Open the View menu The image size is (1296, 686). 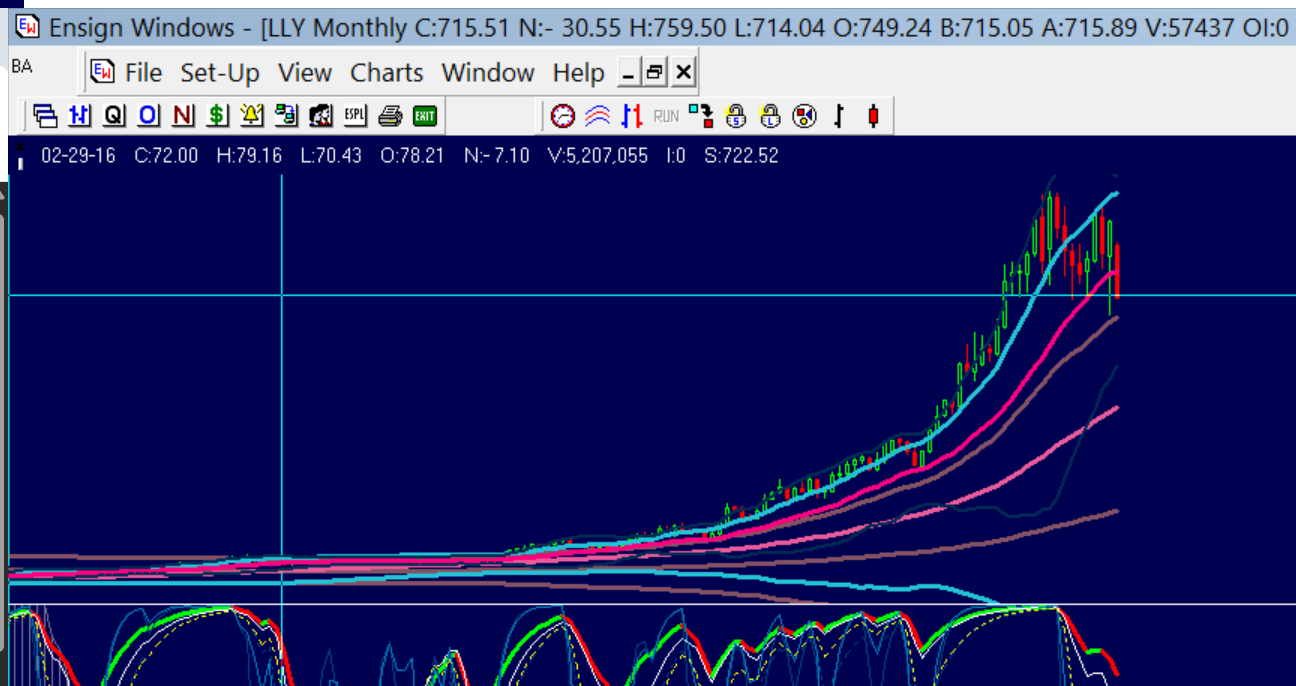[305, 73]
